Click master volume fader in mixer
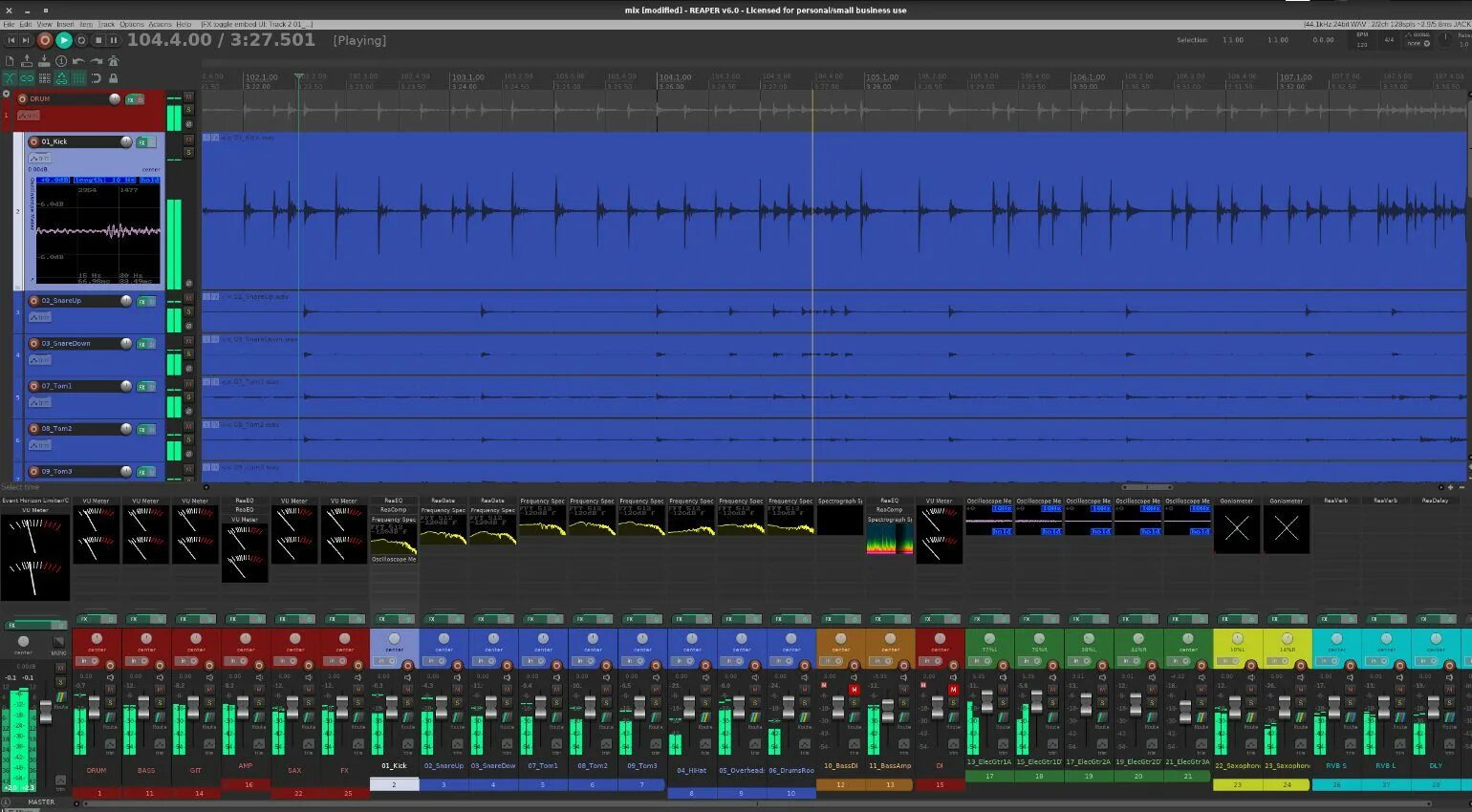The width and height of the screenshot is (1472, 812). point(46,712)
